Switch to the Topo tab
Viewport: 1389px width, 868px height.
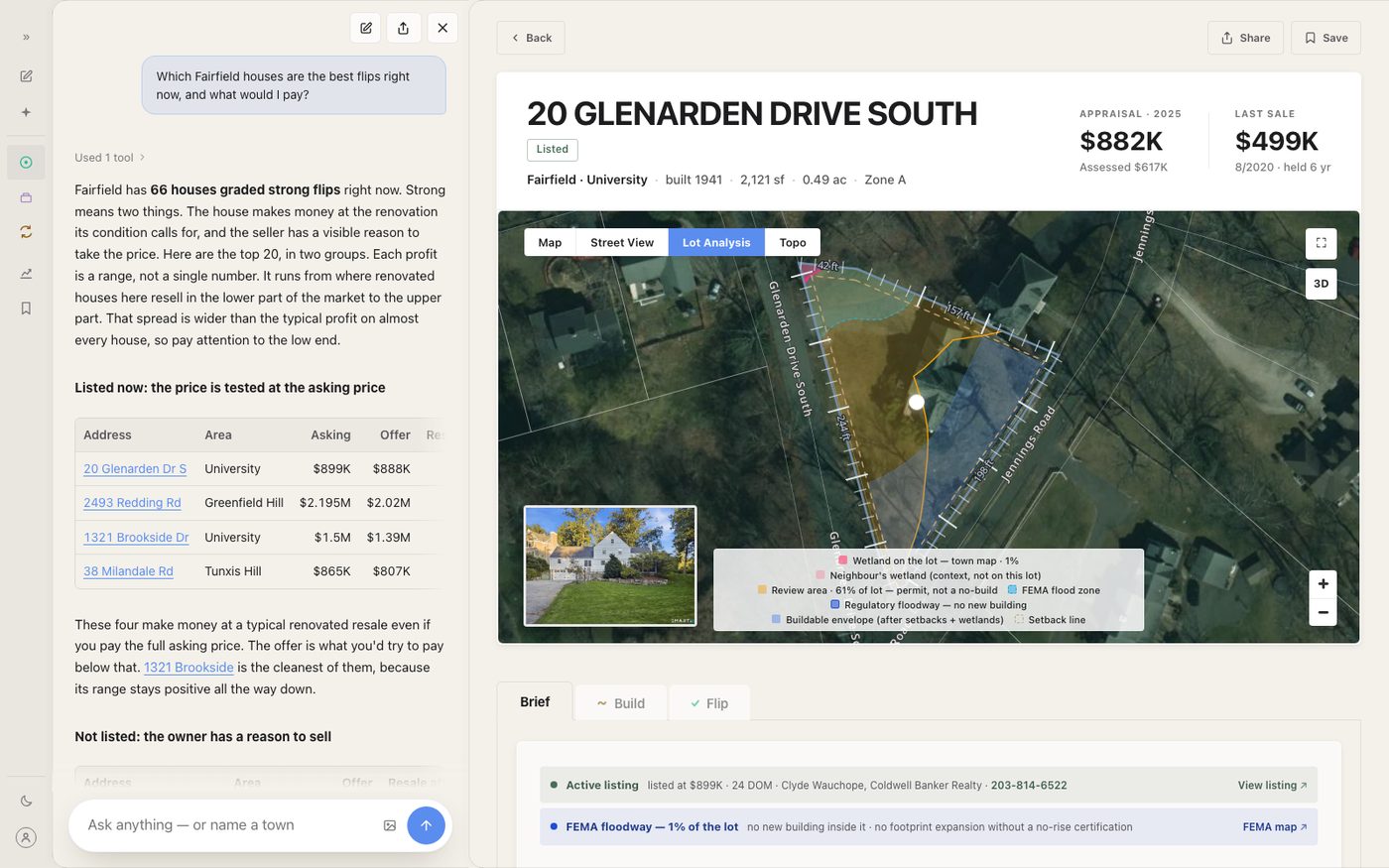pos(793,243)
